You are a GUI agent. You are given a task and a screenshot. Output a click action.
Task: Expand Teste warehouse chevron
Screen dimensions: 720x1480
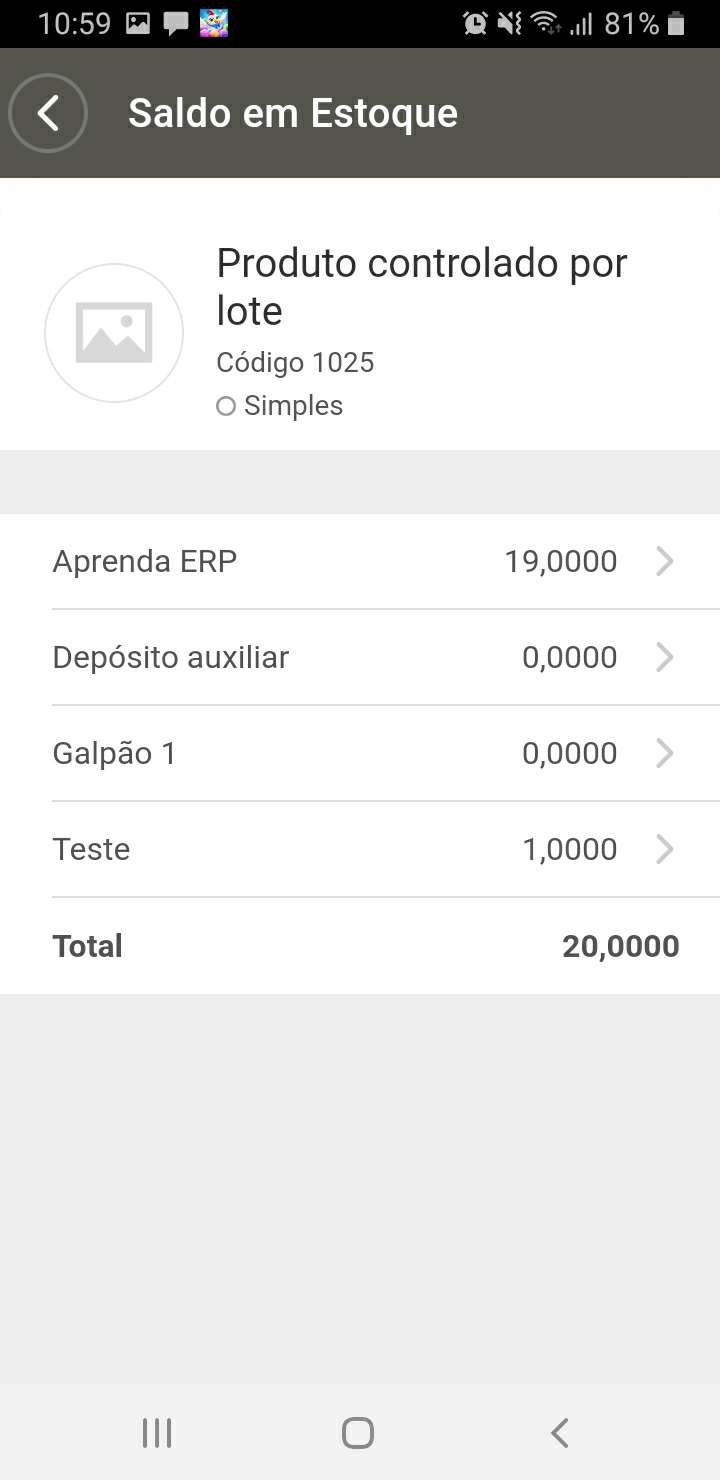664,849
